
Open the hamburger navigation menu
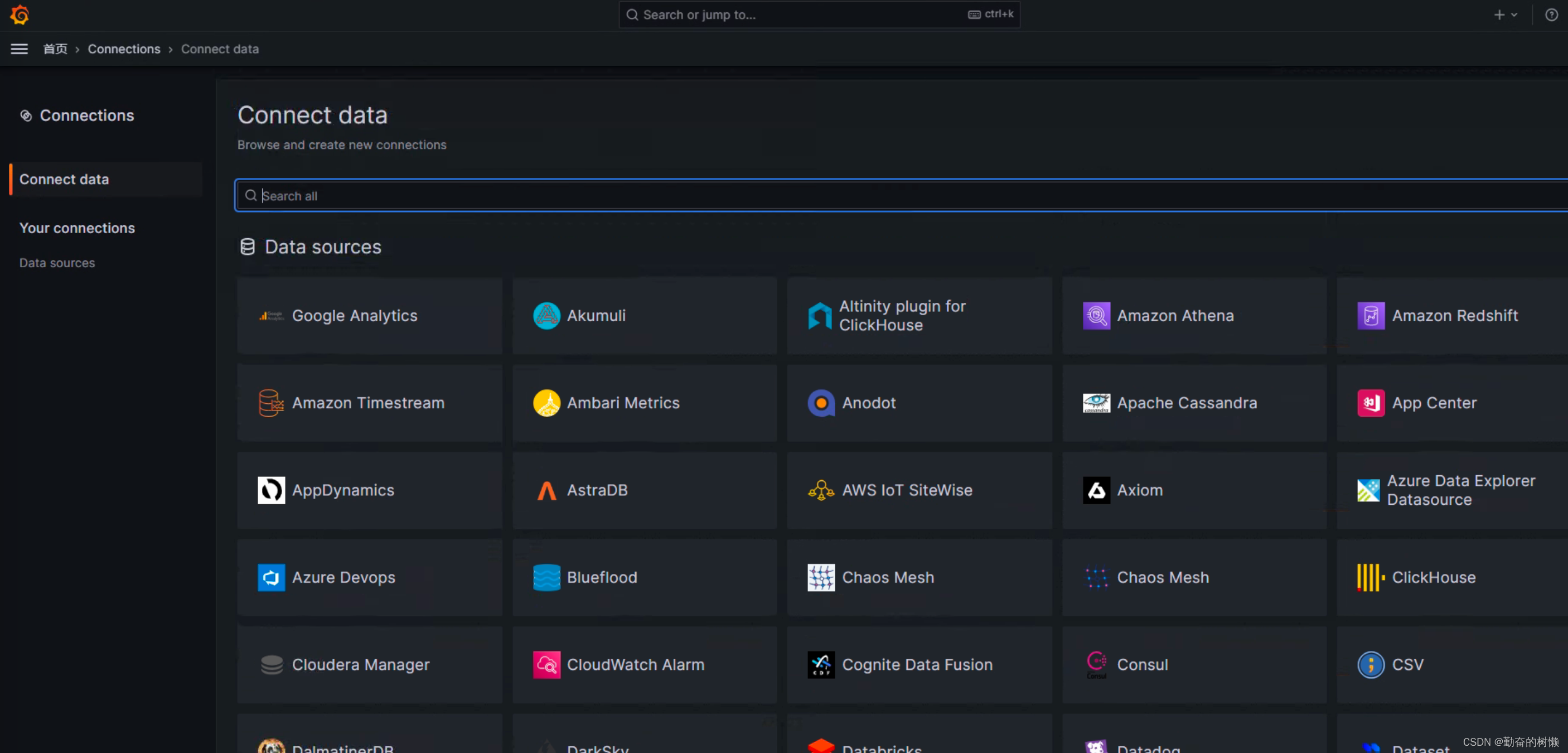point(19,49)
